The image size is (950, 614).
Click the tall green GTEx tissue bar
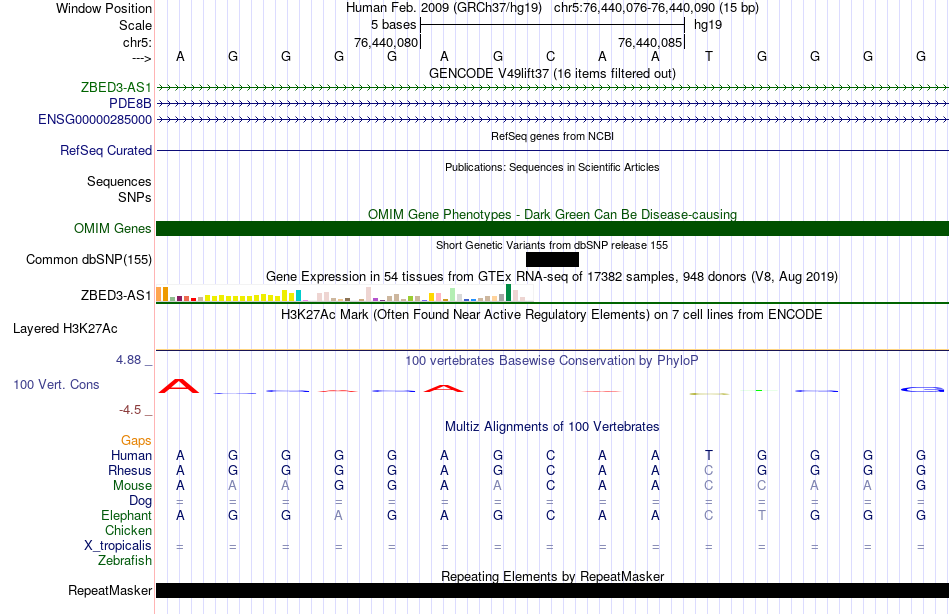point(508,293)
